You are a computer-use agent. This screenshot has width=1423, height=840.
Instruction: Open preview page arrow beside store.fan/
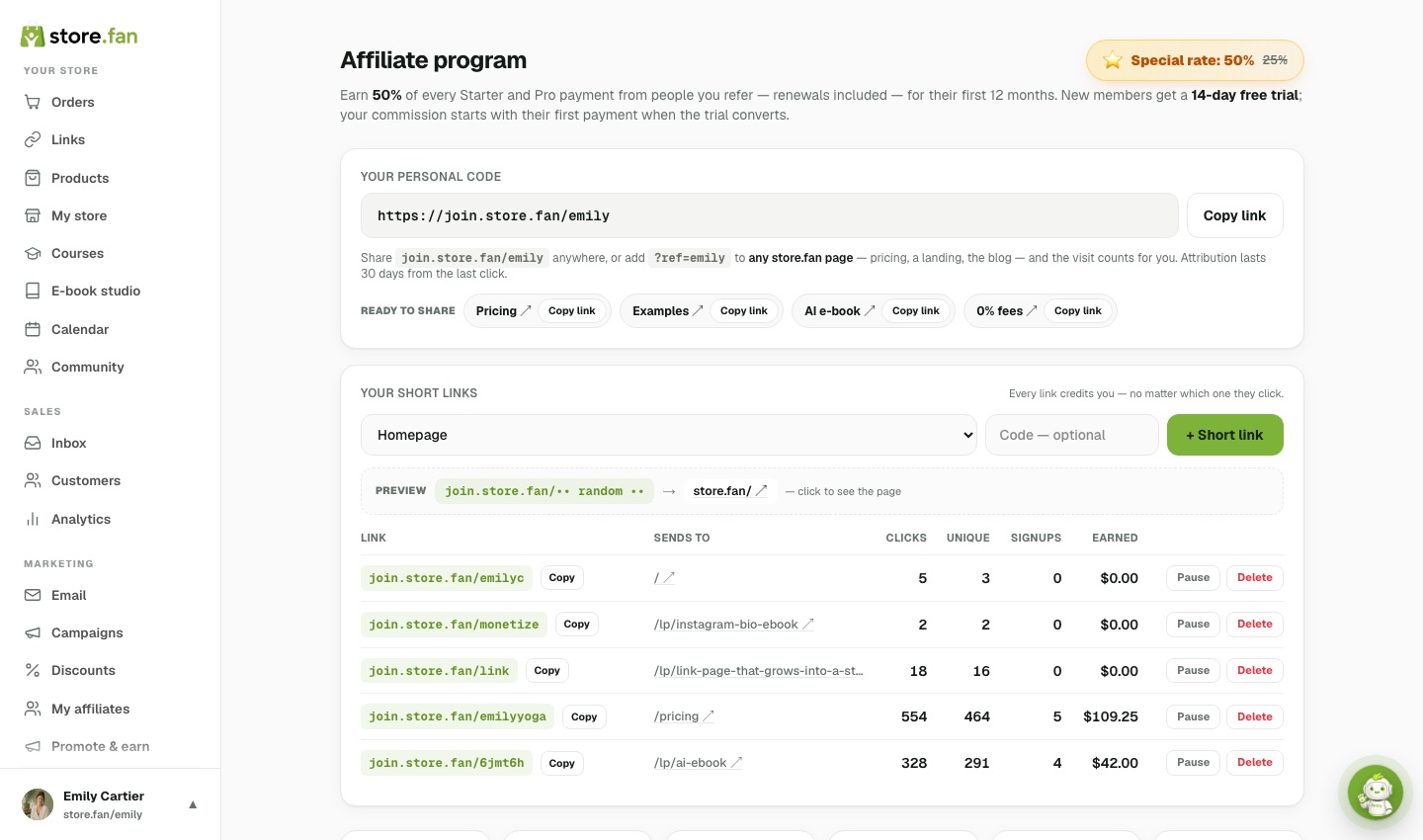point(761,490)
